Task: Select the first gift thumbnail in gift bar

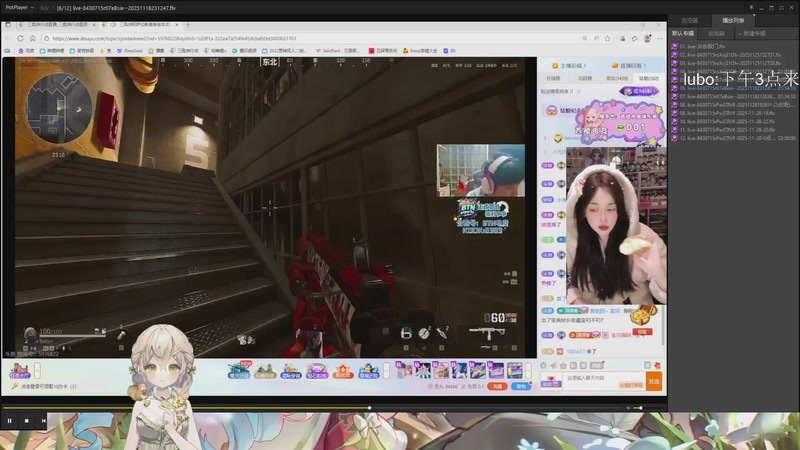Action: click(405, 370)
